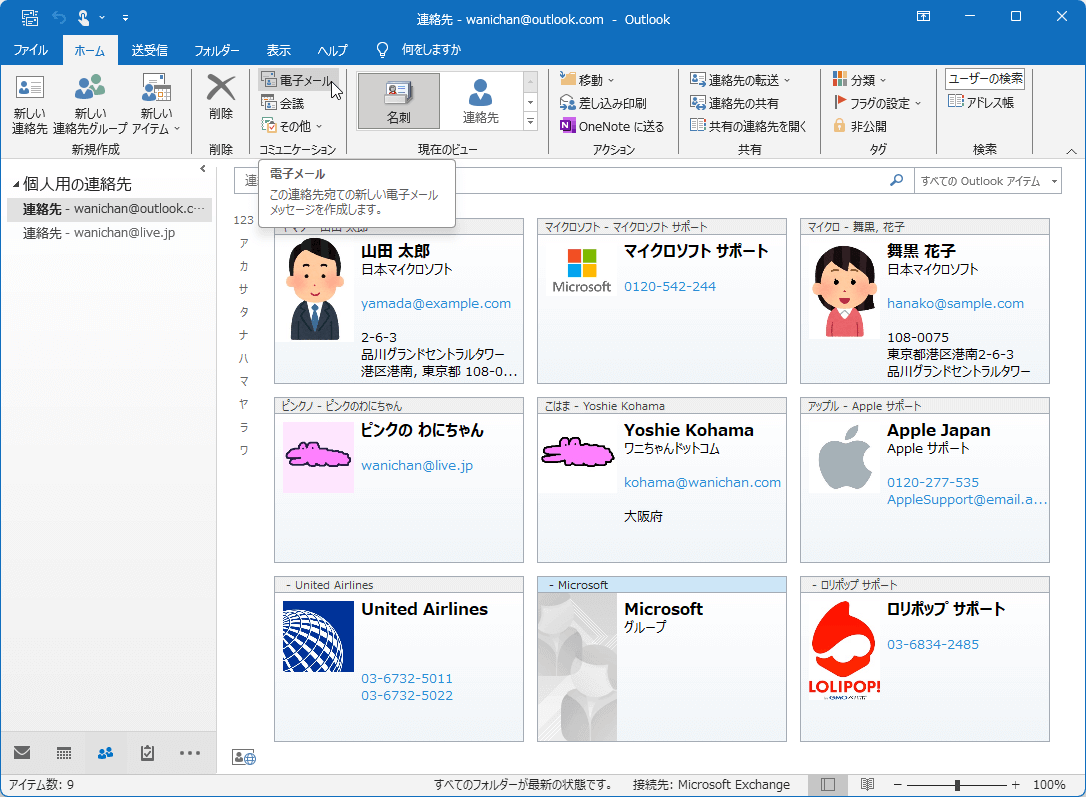The height and width of the screenshot is (797, 1086).
Task: Zoom out with the minus button
Action: coord(898,785)
